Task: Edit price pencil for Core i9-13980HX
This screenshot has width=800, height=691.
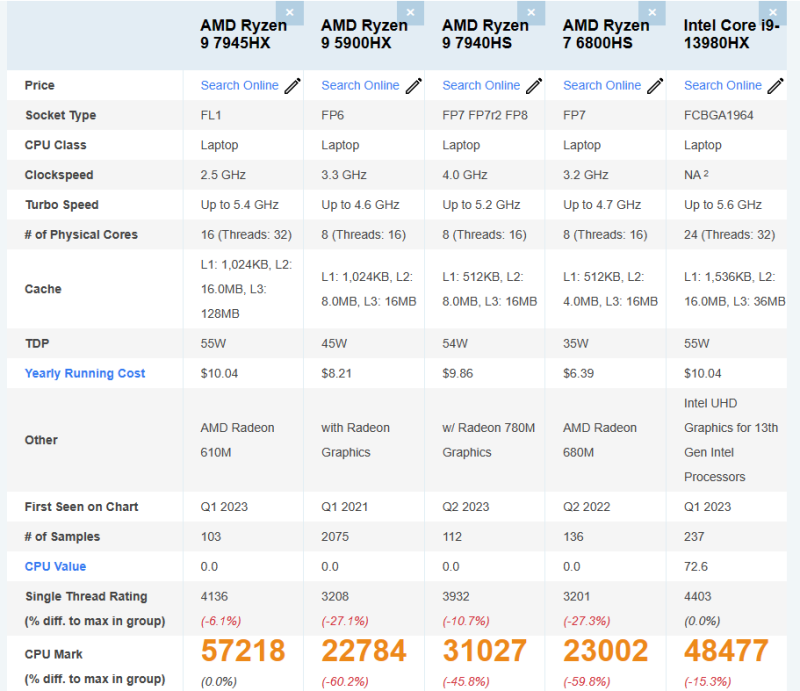Action: [x=776, y=86]
